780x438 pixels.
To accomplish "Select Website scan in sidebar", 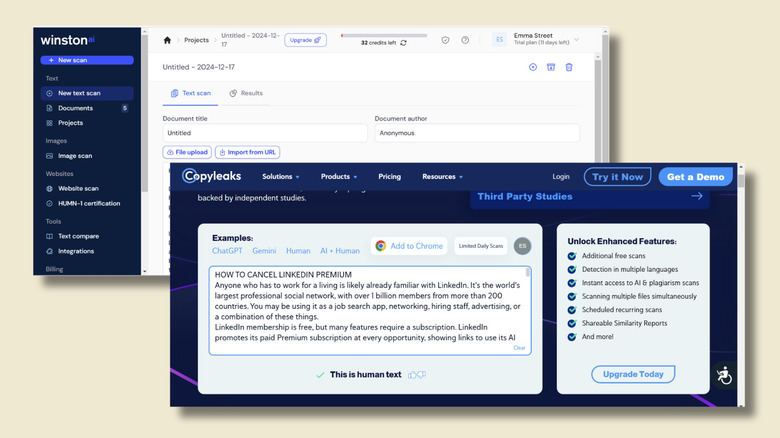I will (x=78, y=188).
